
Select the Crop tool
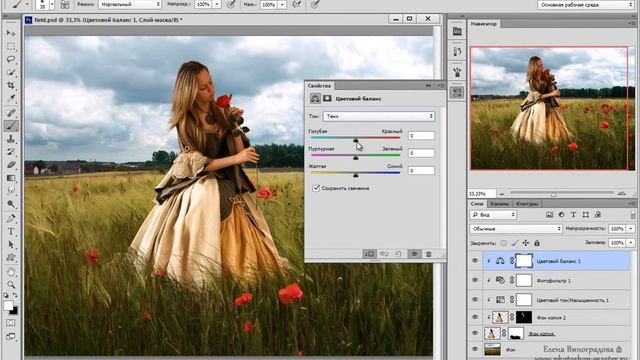click(11, 86)
